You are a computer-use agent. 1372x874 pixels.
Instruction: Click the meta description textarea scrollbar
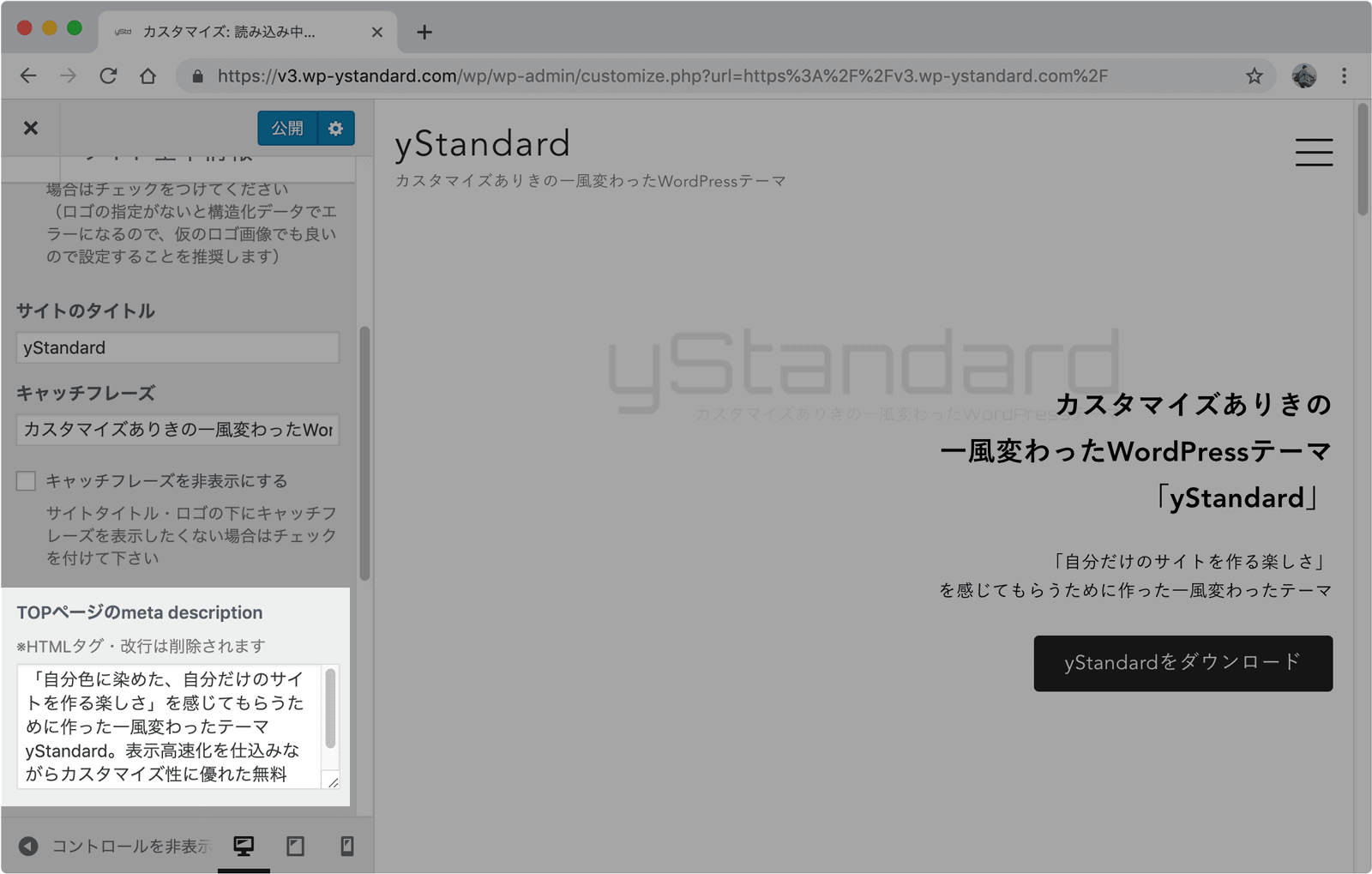click(x=330, y=708)
